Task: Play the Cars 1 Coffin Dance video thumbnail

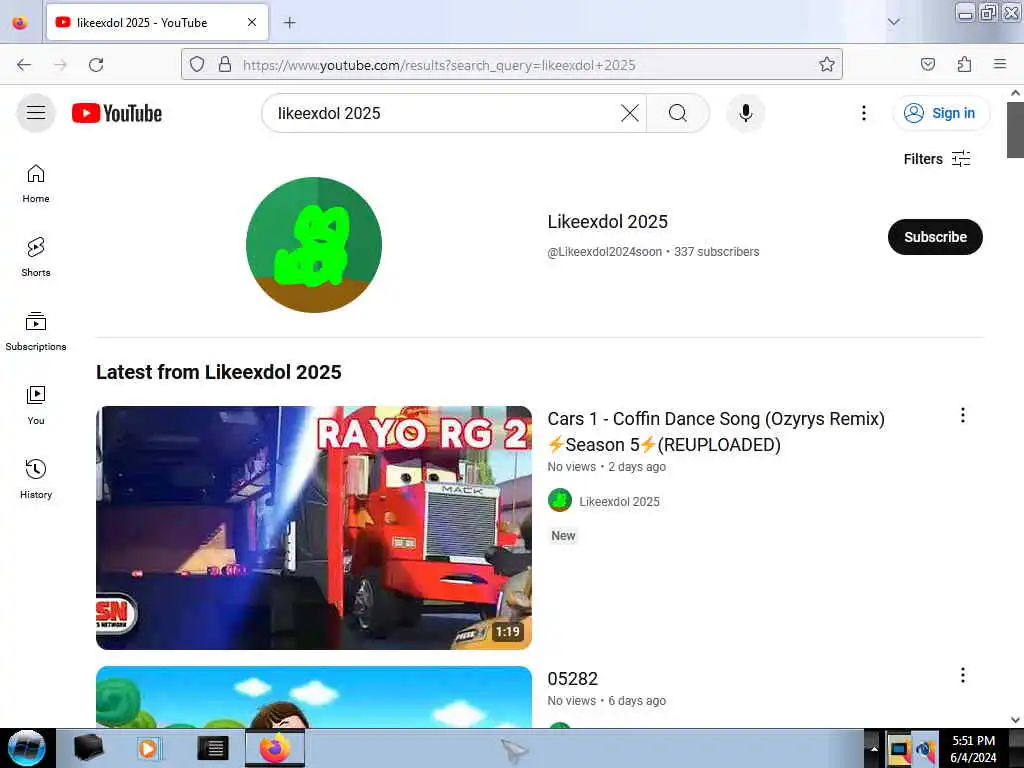Action: point(314,528)
